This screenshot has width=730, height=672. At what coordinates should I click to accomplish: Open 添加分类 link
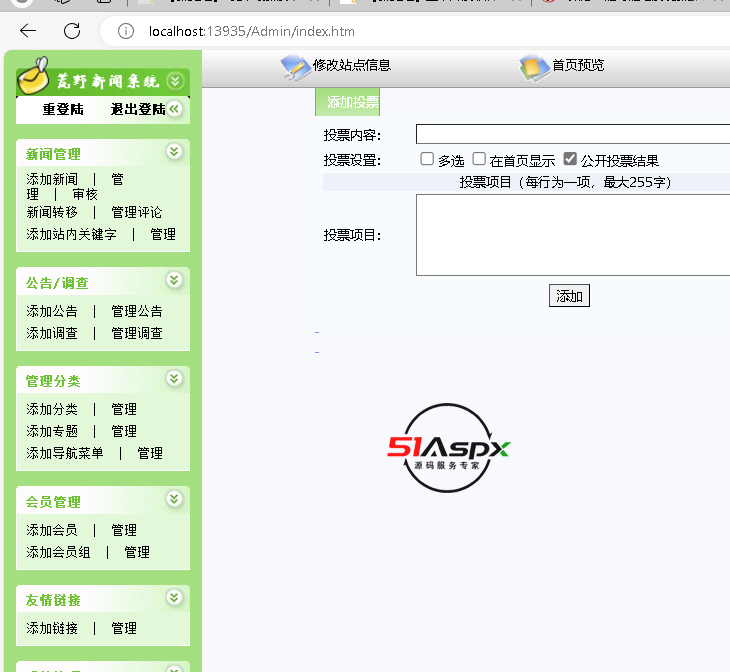click(x=52, y=409)
